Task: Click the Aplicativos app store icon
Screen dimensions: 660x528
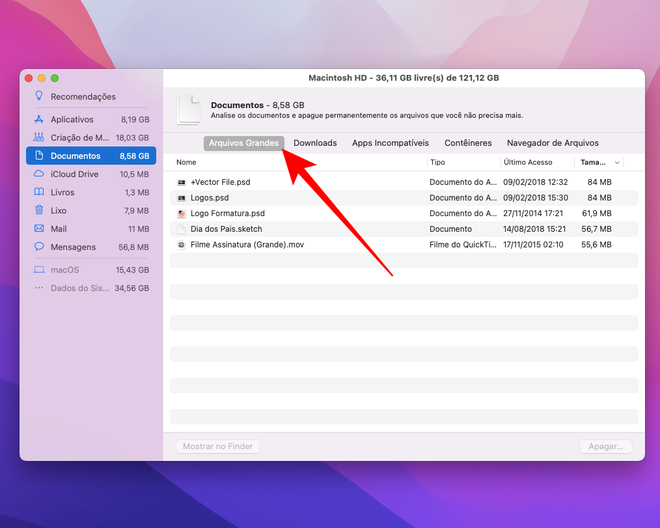Action: pyautogui.click(x=39, y=119)
